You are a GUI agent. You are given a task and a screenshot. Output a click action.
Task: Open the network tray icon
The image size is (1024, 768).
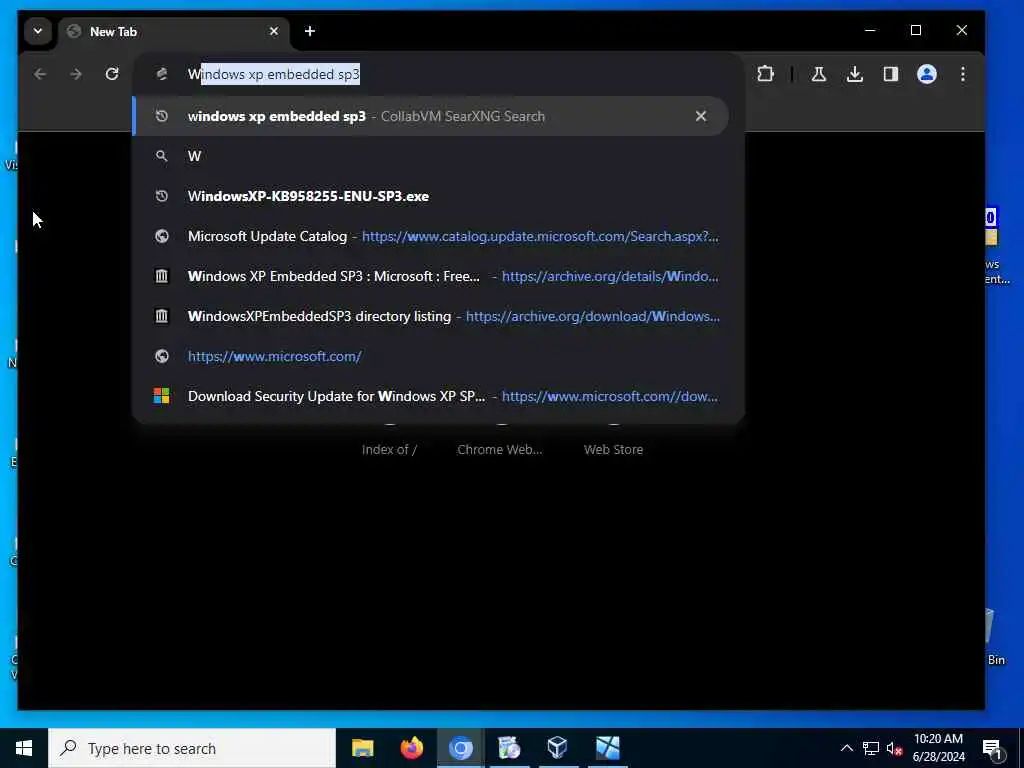[x=871, y=748]
